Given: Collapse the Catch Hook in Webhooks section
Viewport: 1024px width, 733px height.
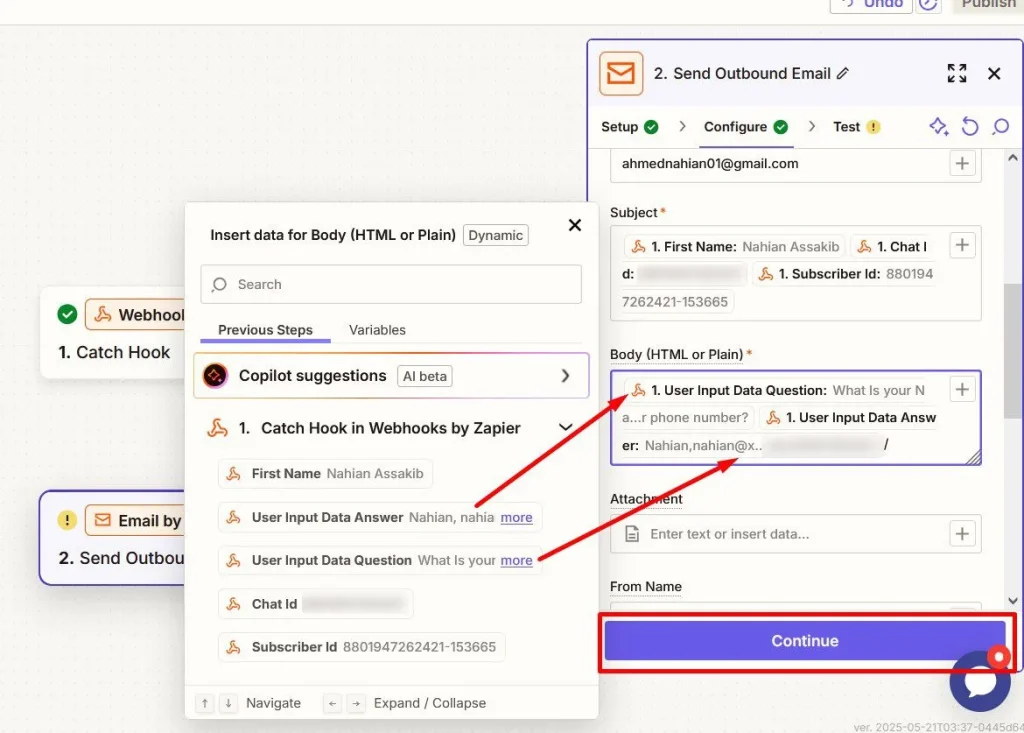Looking at the screenshot, I should click(x=566, y=427).
